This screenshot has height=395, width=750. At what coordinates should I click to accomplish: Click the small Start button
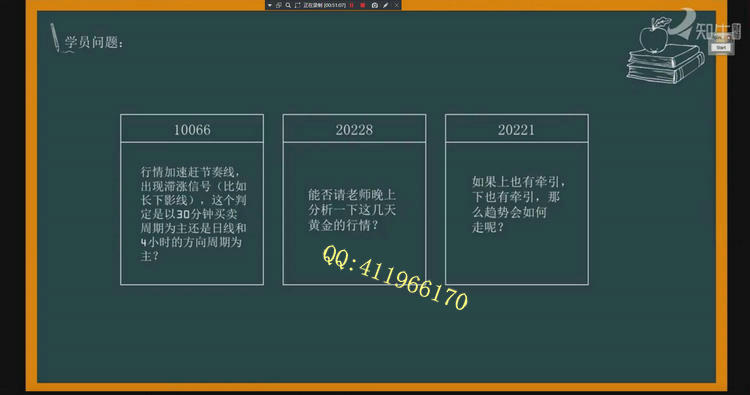click(x=721, y=47)
